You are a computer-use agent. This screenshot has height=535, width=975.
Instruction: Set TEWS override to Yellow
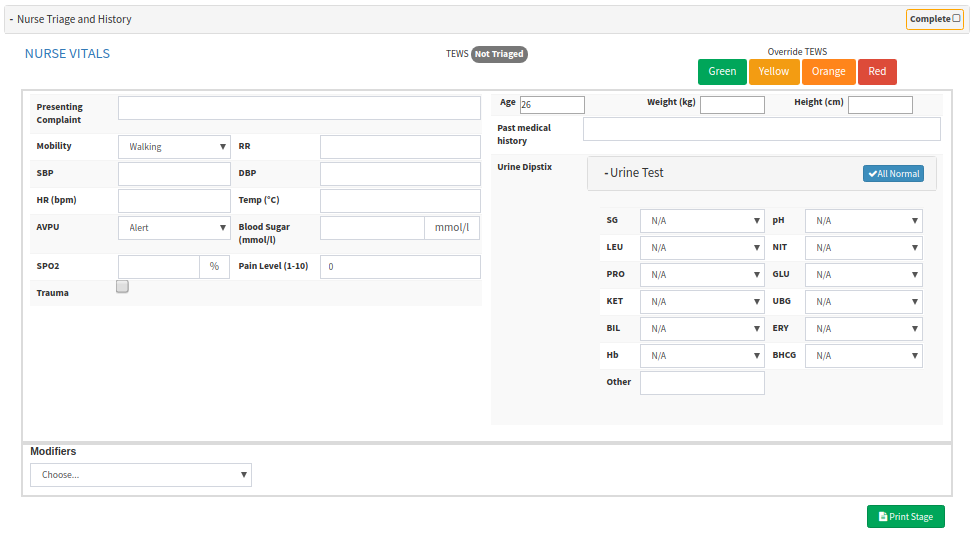[x=773, y=72]
